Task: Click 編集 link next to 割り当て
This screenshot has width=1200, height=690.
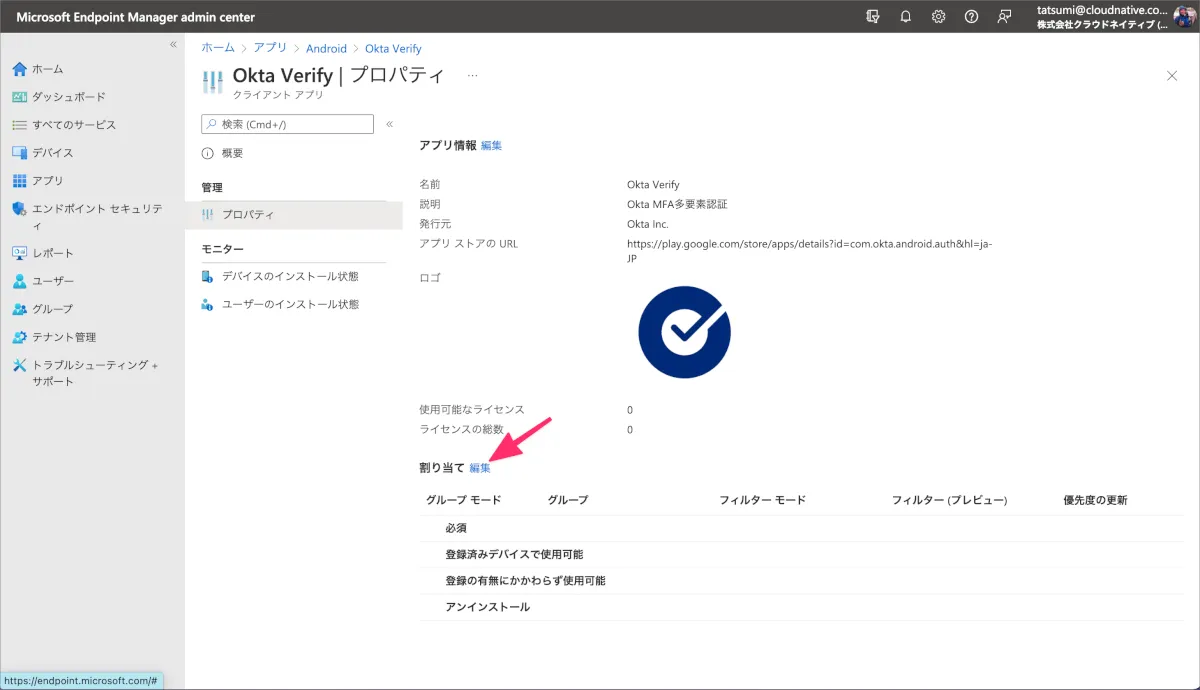Action: click(480, 468)
